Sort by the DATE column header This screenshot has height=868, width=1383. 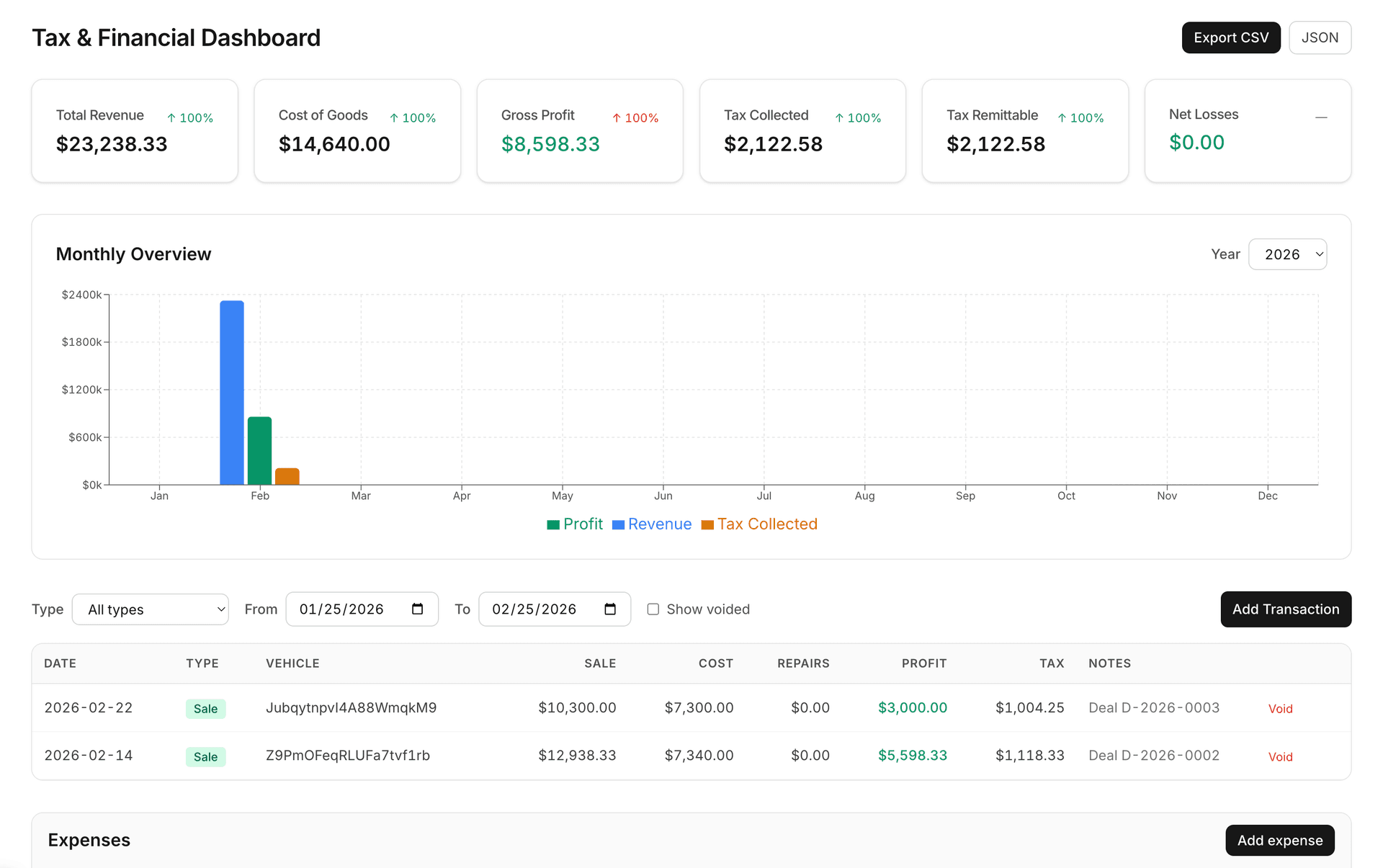coord(60,663)
